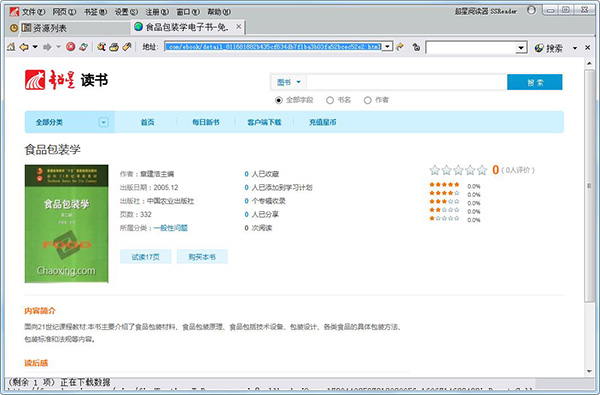Click the 购买本书 button
This screenshot has width=600, height=395.
pyautogui.click(x=202, y=257)
